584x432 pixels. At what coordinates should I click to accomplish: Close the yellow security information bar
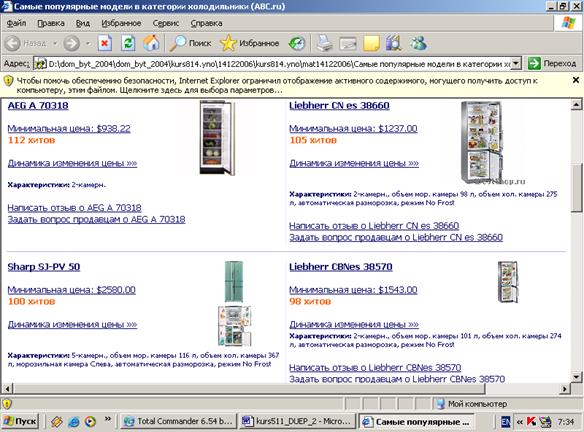(575, 80)
